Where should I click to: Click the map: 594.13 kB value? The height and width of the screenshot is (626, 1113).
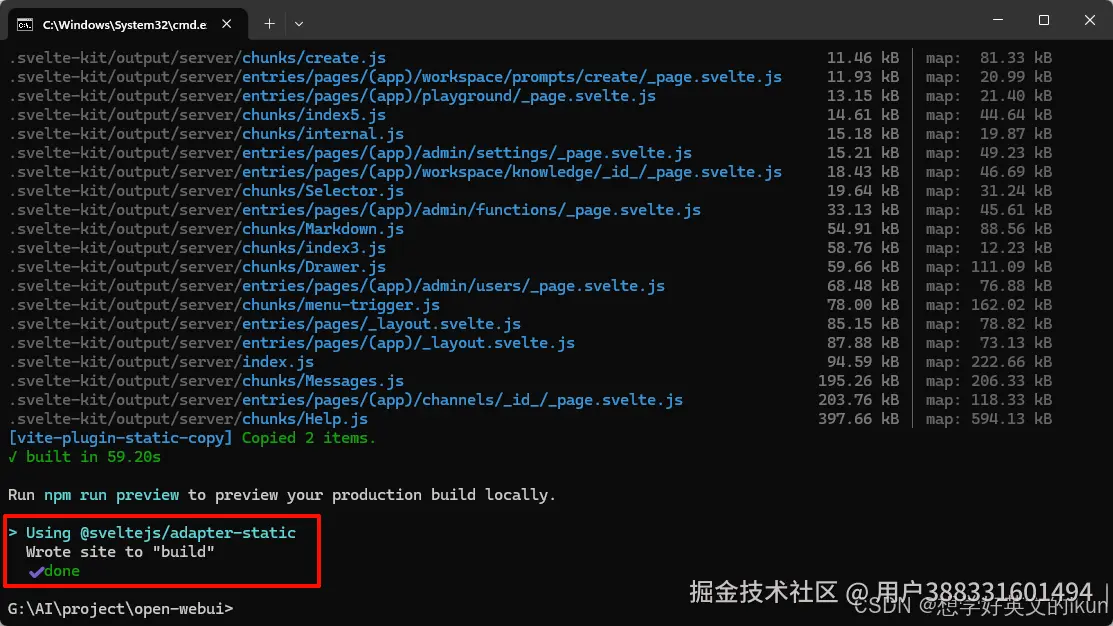(988, 419)
